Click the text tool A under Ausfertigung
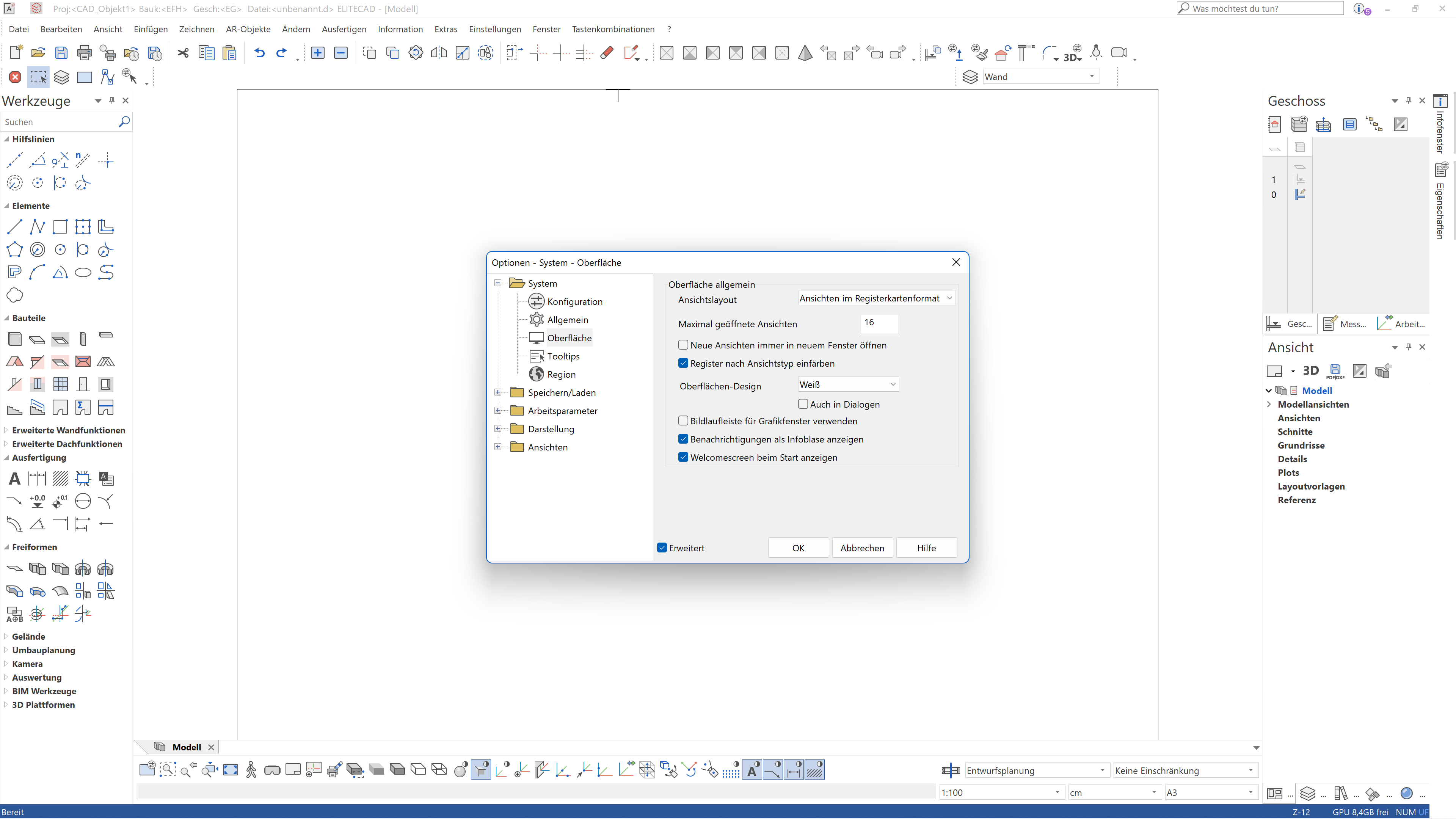The width and height of the screenshot is (1456, 819). point(15,479)
